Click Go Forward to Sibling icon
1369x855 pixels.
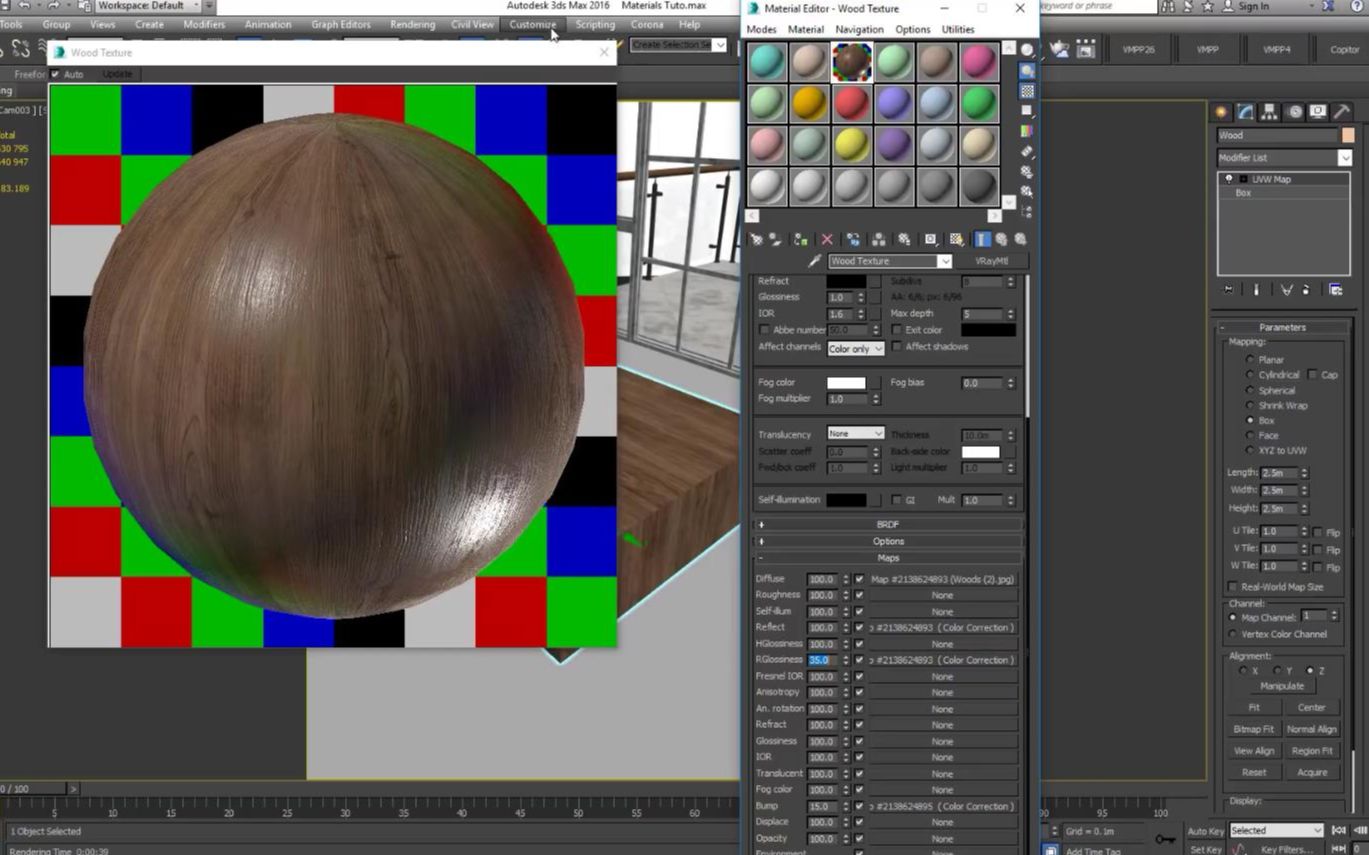[1020, 240]
